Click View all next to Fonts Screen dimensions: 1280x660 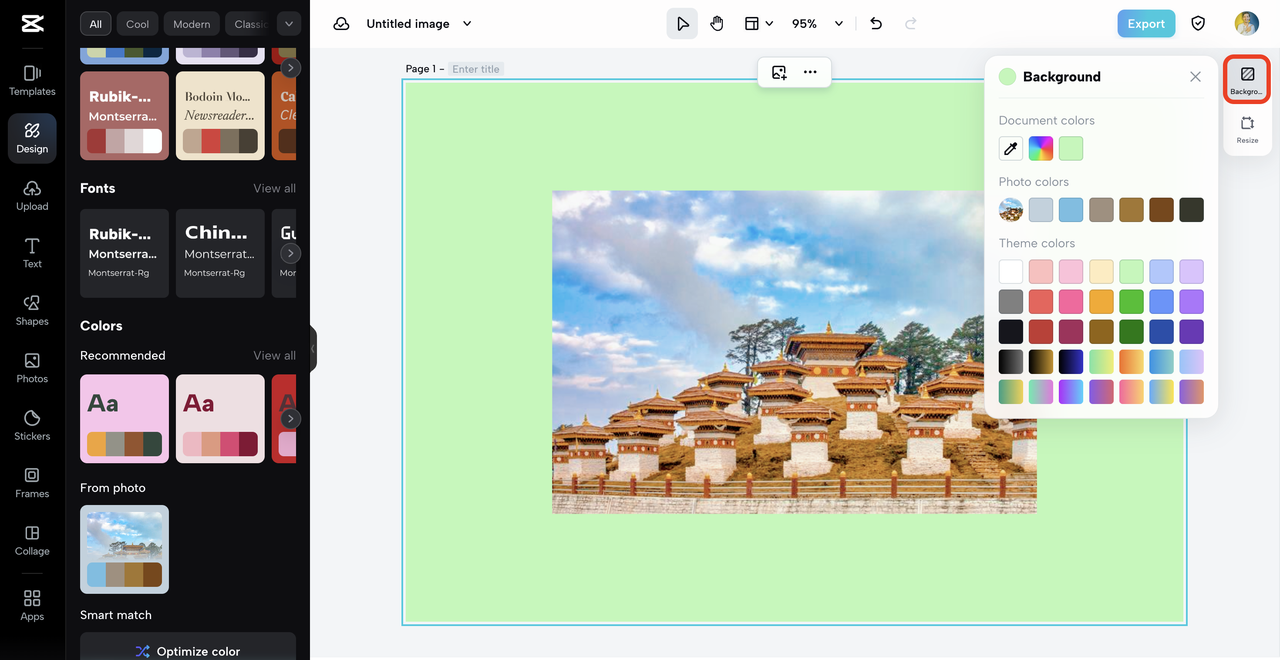coord(274,188)
